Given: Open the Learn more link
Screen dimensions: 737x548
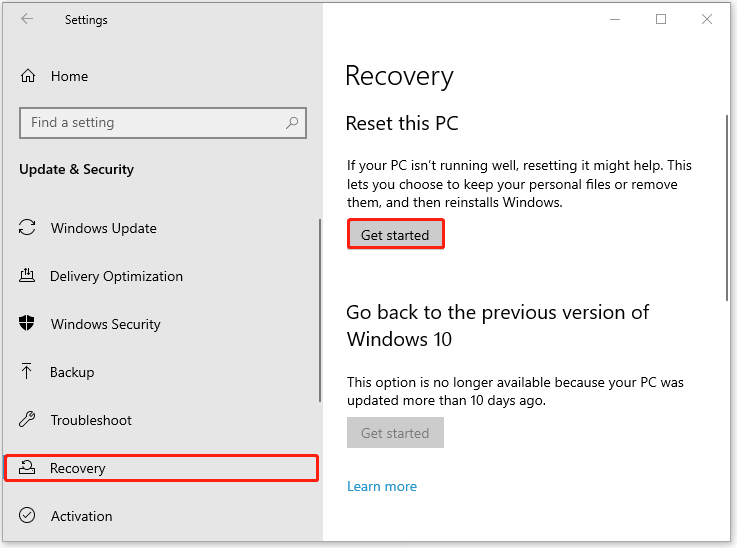Looking at the screenshot, I should [382, 486].
